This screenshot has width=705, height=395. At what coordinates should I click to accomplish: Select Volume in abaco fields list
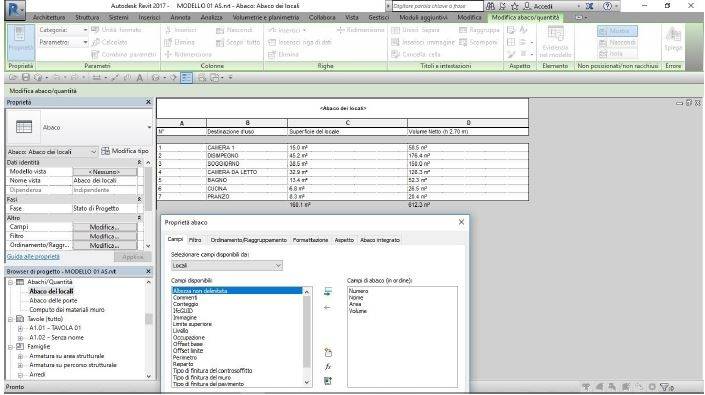click(x=358, y=311)
